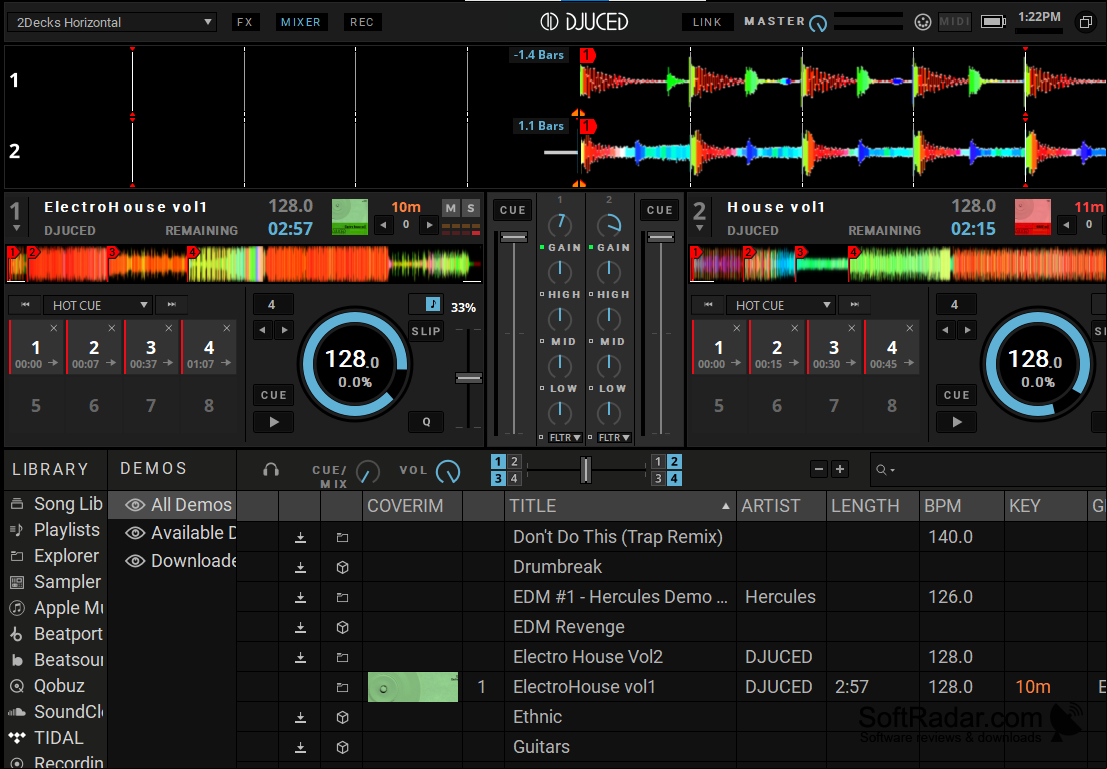The width and height of the screenshot is (1107, 769).
Task: Click the channel 1 volume fader handle
Action: [x=514, y=237]
